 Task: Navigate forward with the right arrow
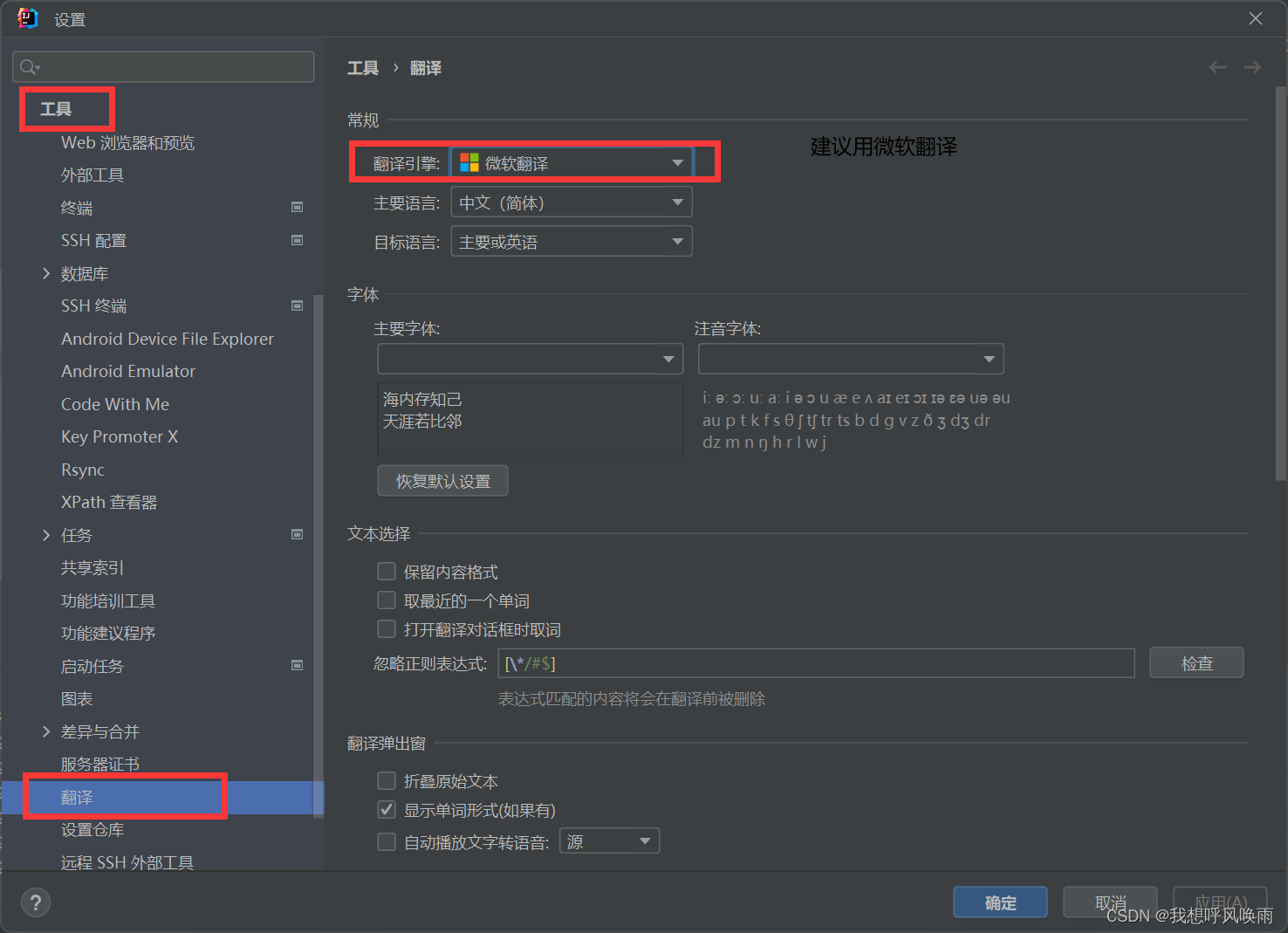[1252, 67]
